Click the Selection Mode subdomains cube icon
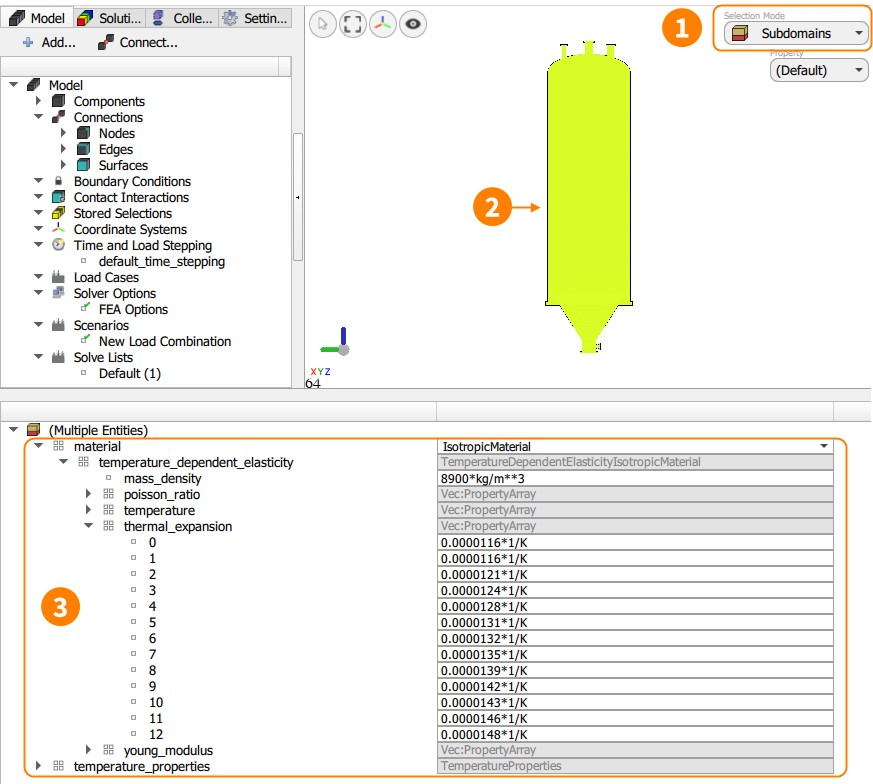The width and height of the screenshot is (873, 784). pos(740,33)
